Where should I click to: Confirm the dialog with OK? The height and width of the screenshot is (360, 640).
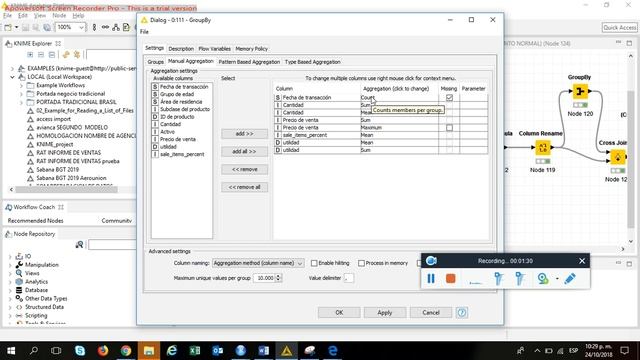coord(339,313)
